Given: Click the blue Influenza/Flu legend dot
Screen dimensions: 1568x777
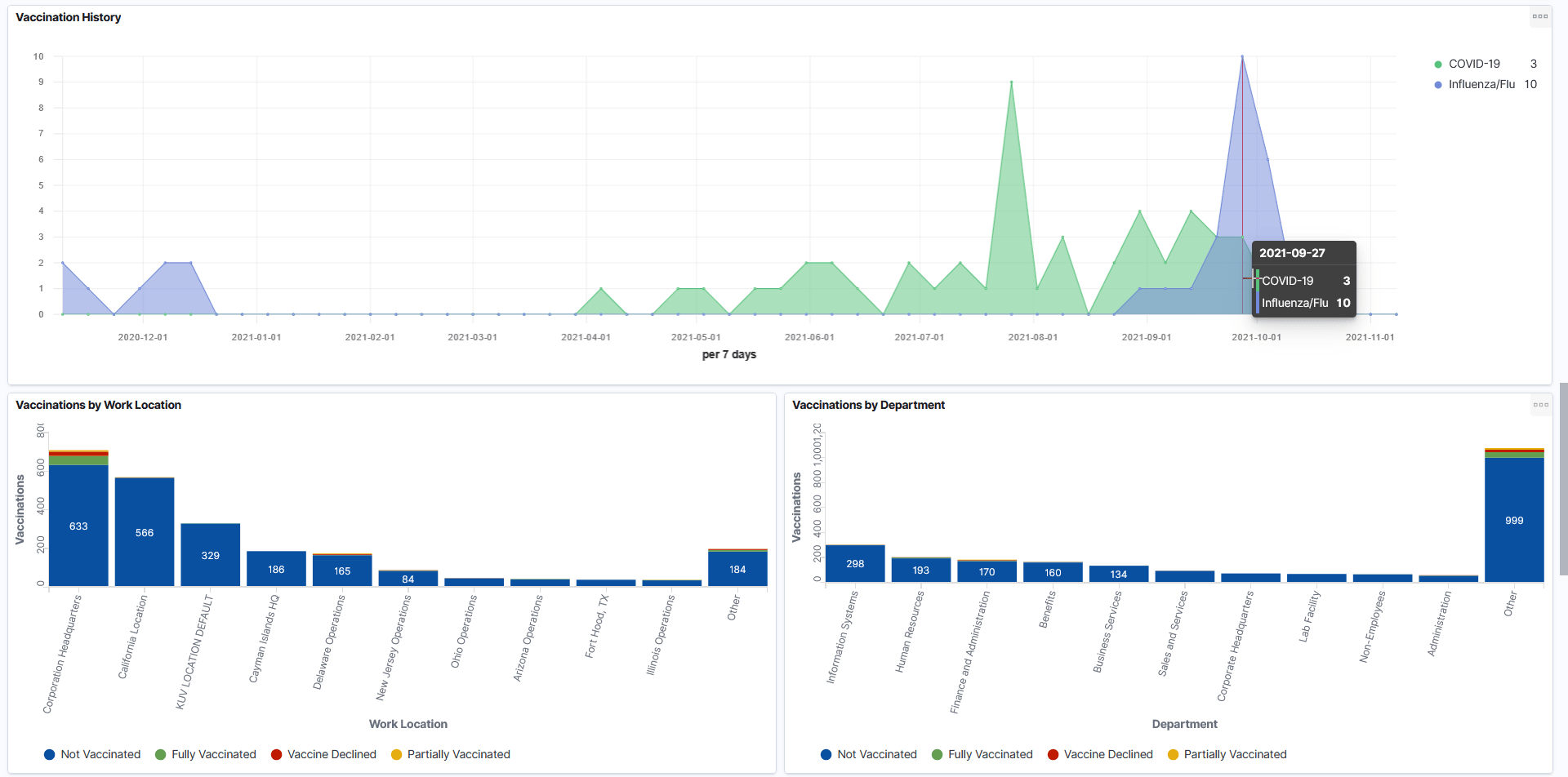Looking at the screenshot, I should click(1437, 84).
